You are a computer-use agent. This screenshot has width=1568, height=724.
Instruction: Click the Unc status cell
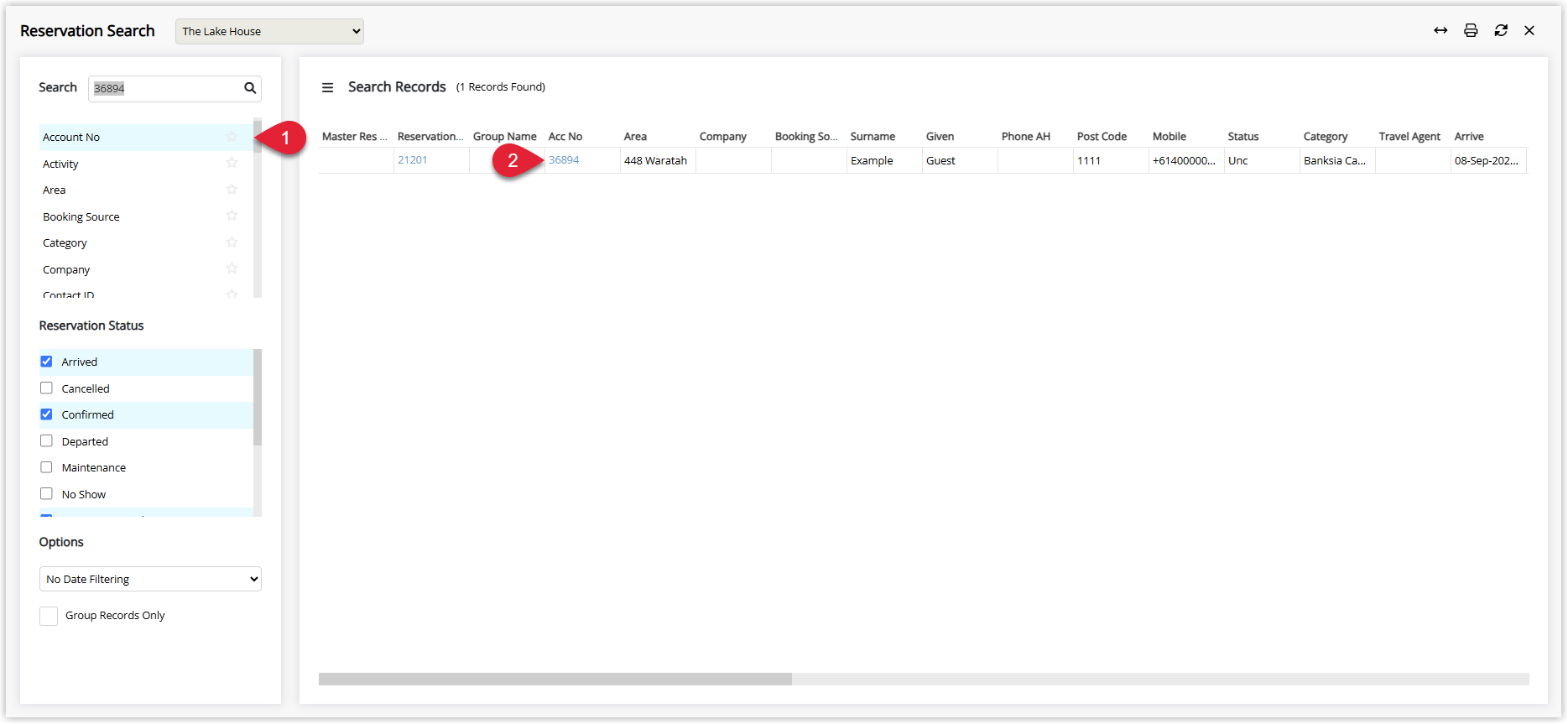pos(1262,161)
